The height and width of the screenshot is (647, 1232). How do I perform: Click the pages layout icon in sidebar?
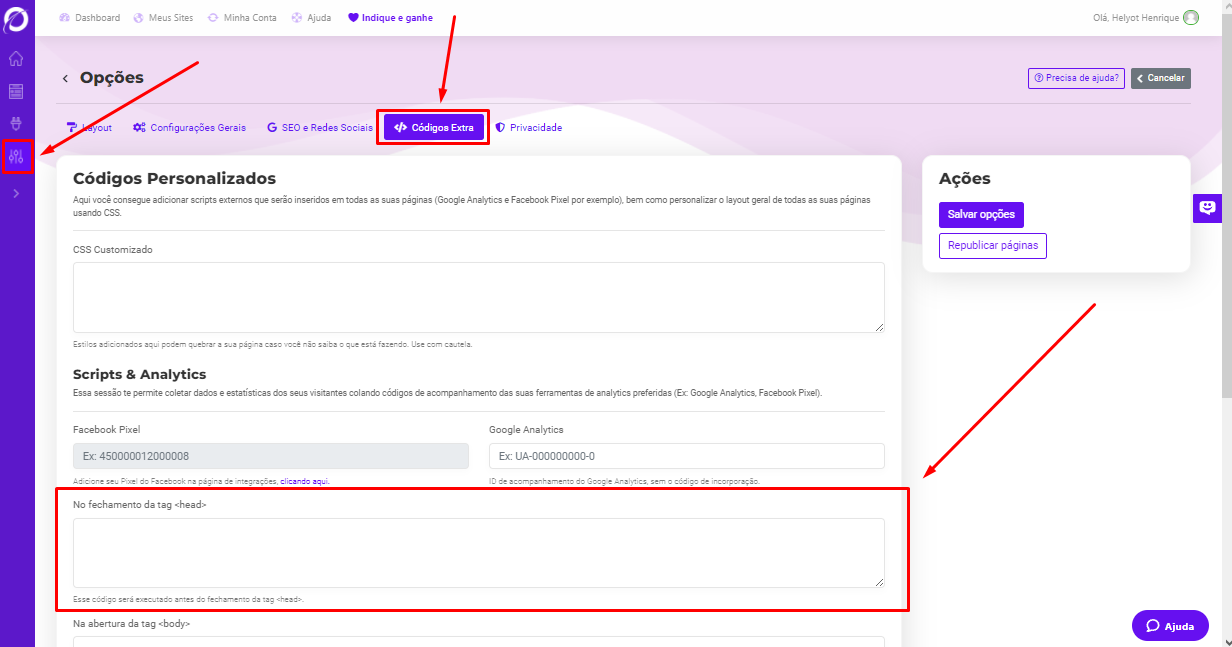pos(16,92)
